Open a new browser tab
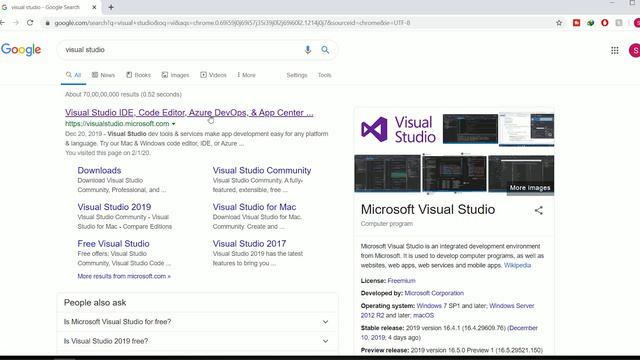This screenshot has width=640, height=360. (111, 7)
